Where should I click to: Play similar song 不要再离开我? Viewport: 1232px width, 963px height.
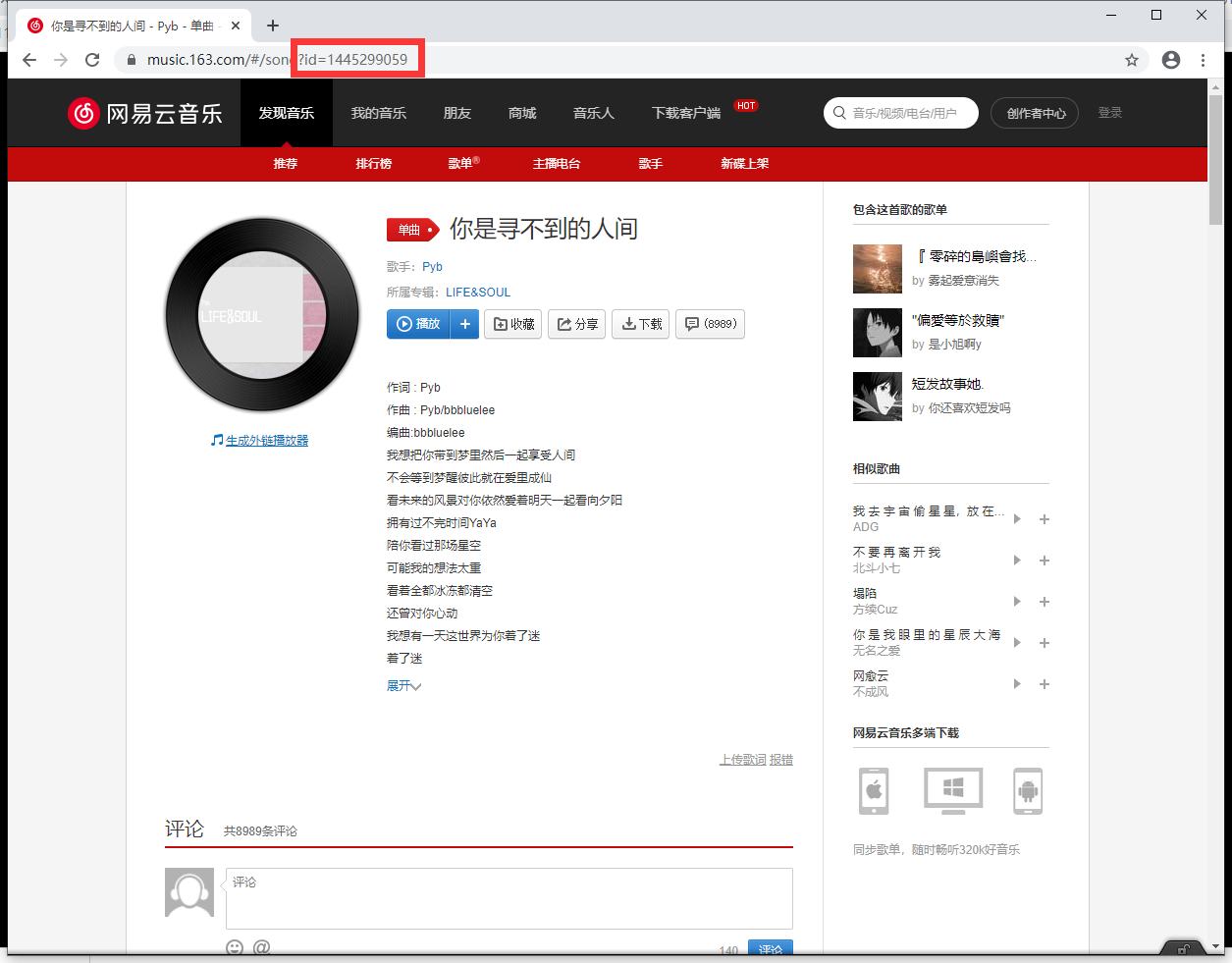point(1017,561)
